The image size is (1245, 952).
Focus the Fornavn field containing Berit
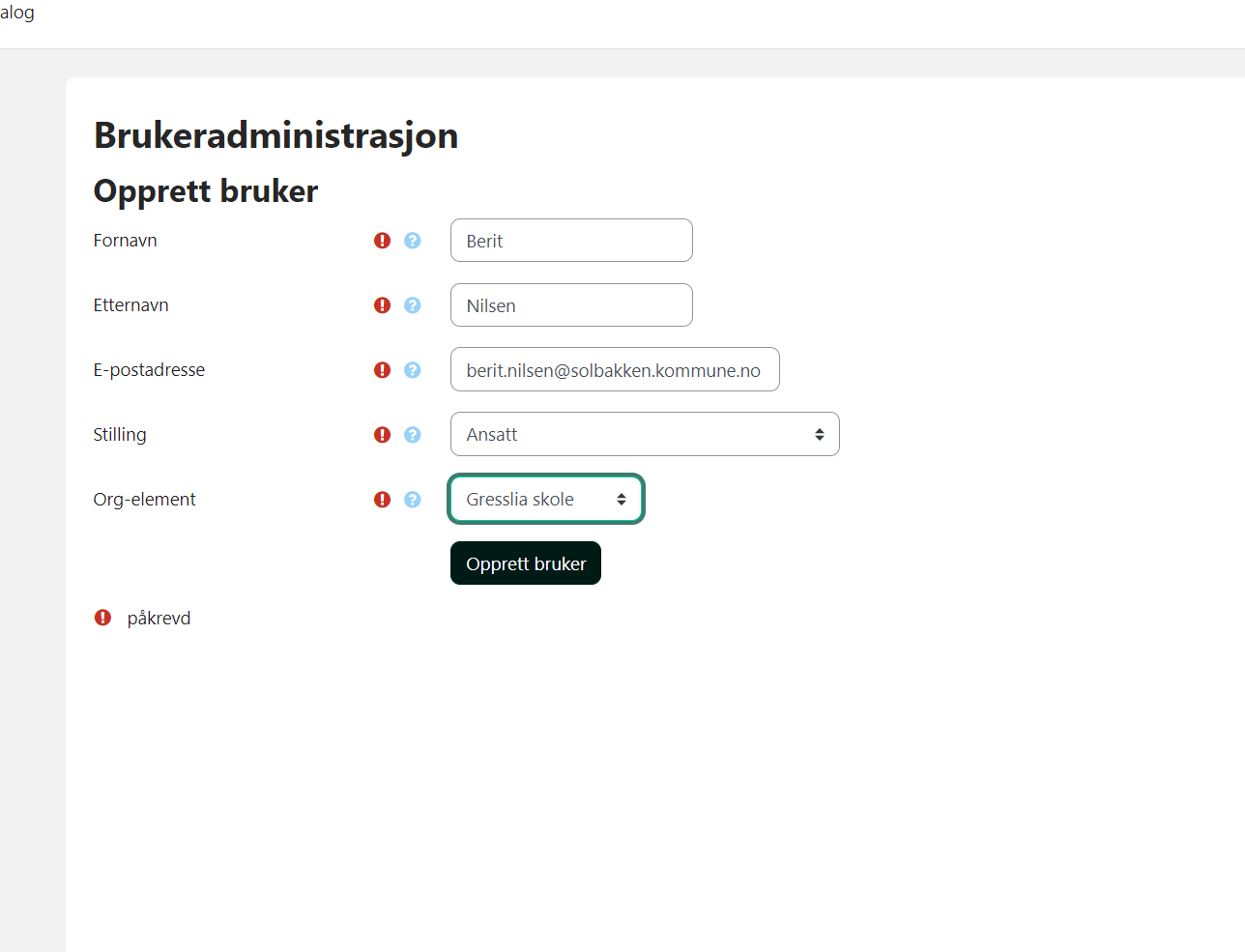click(x=571, y=241)
